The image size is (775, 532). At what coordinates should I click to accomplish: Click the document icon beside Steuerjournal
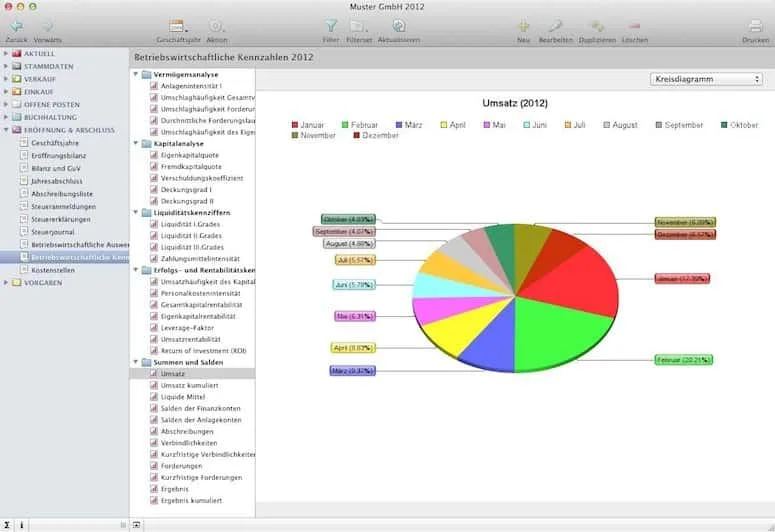click(24, 232)
